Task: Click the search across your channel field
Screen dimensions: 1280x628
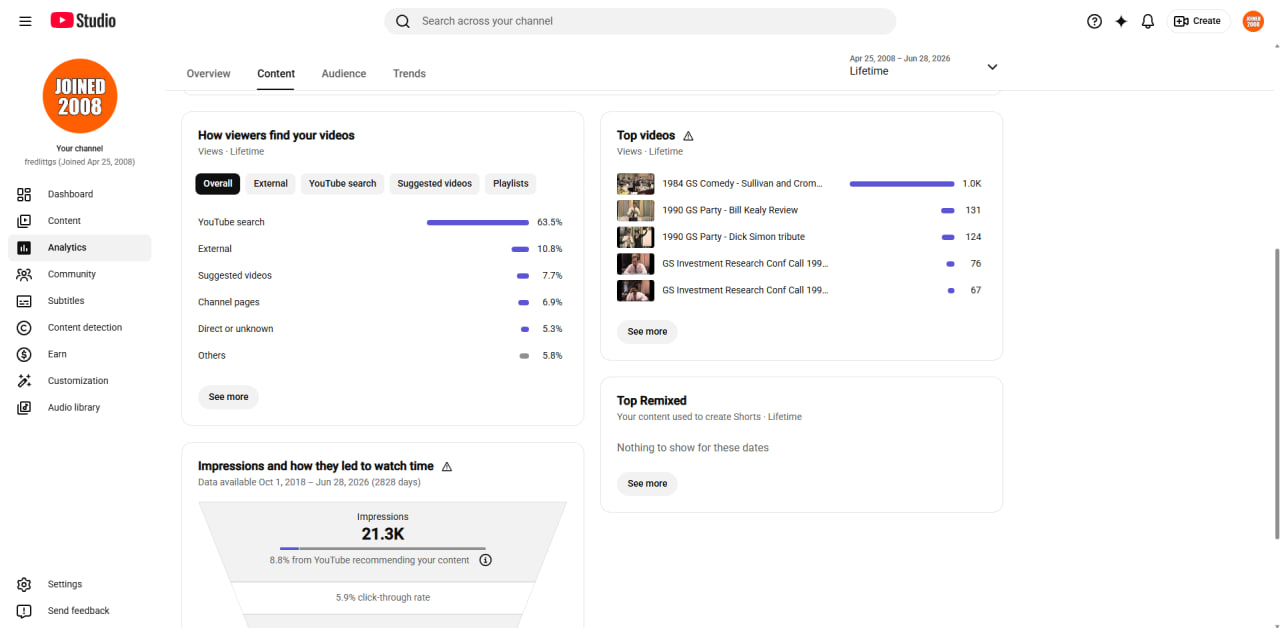Action: 640,21
